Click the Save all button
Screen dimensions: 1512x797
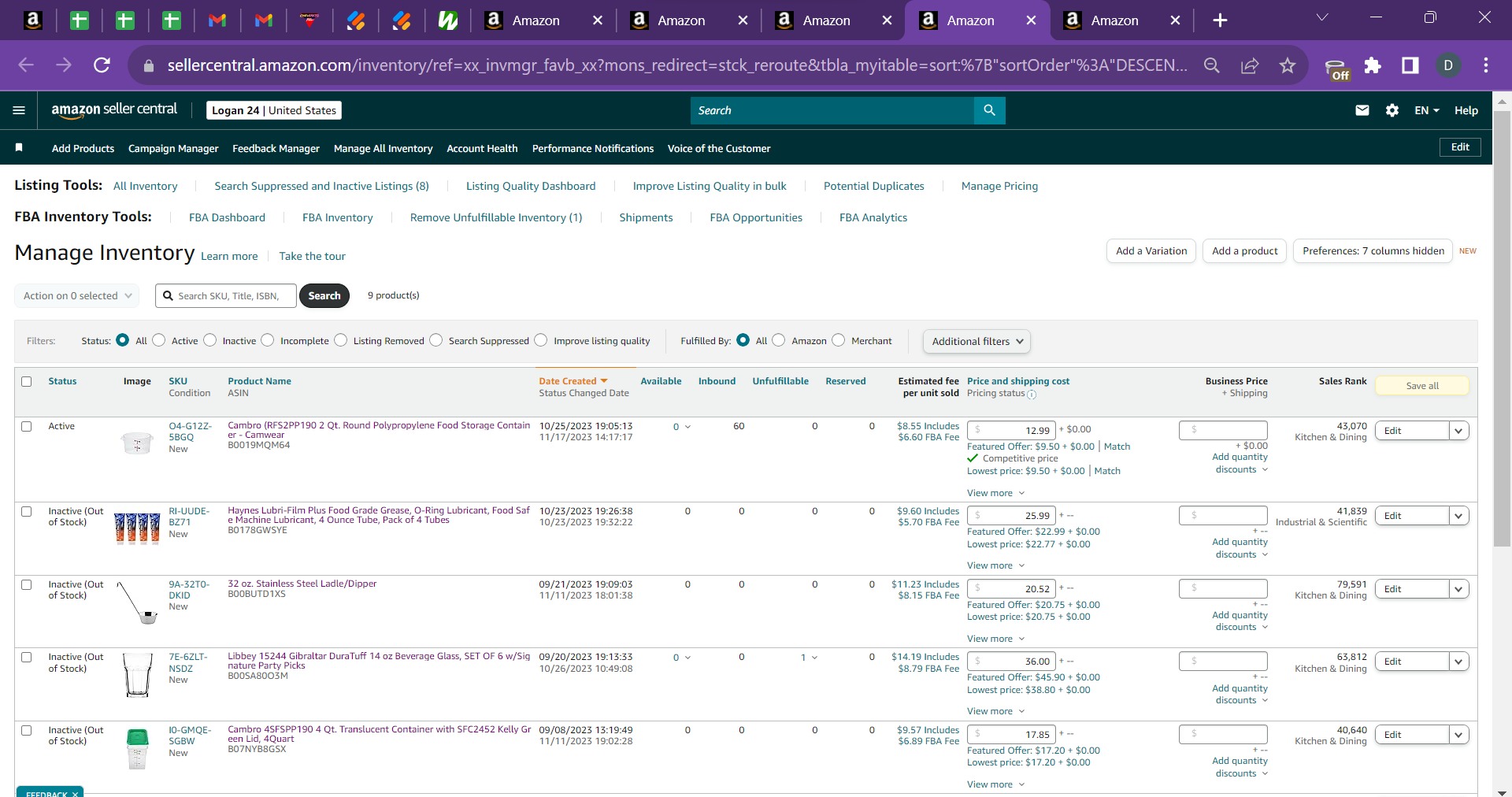[x=1421, y=386]
